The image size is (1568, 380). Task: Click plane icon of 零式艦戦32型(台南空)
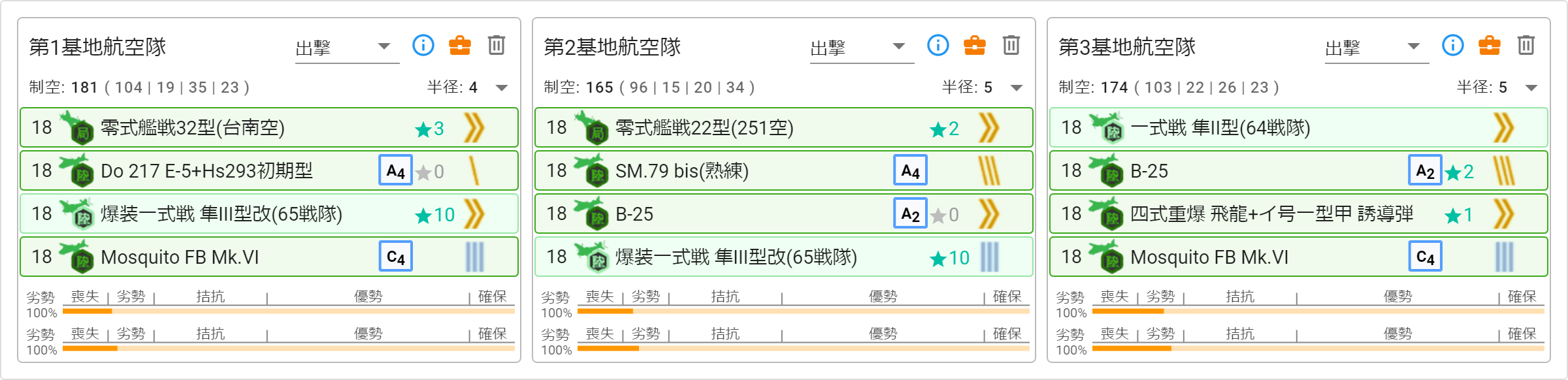[76, 127]
